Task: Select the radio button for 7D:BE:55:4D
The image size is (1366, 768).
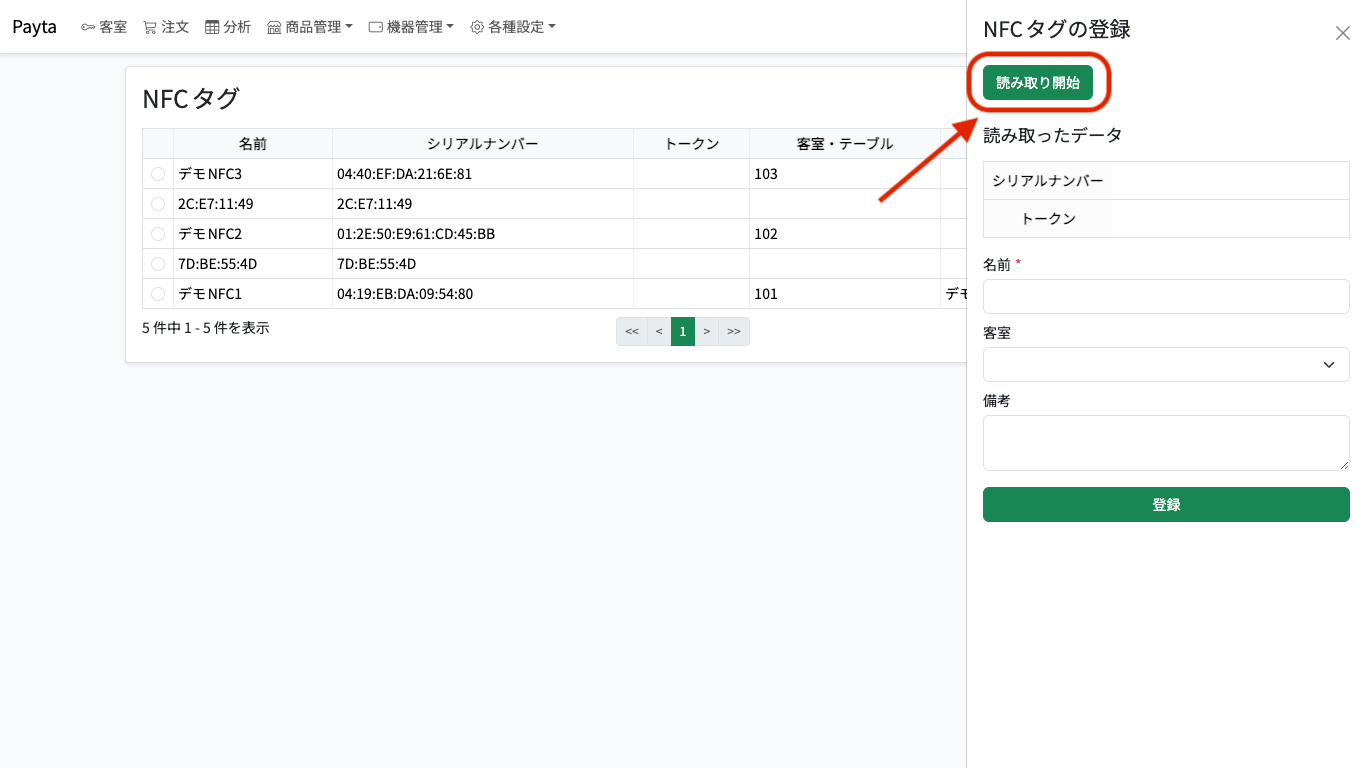Action: tap(158, 264)
